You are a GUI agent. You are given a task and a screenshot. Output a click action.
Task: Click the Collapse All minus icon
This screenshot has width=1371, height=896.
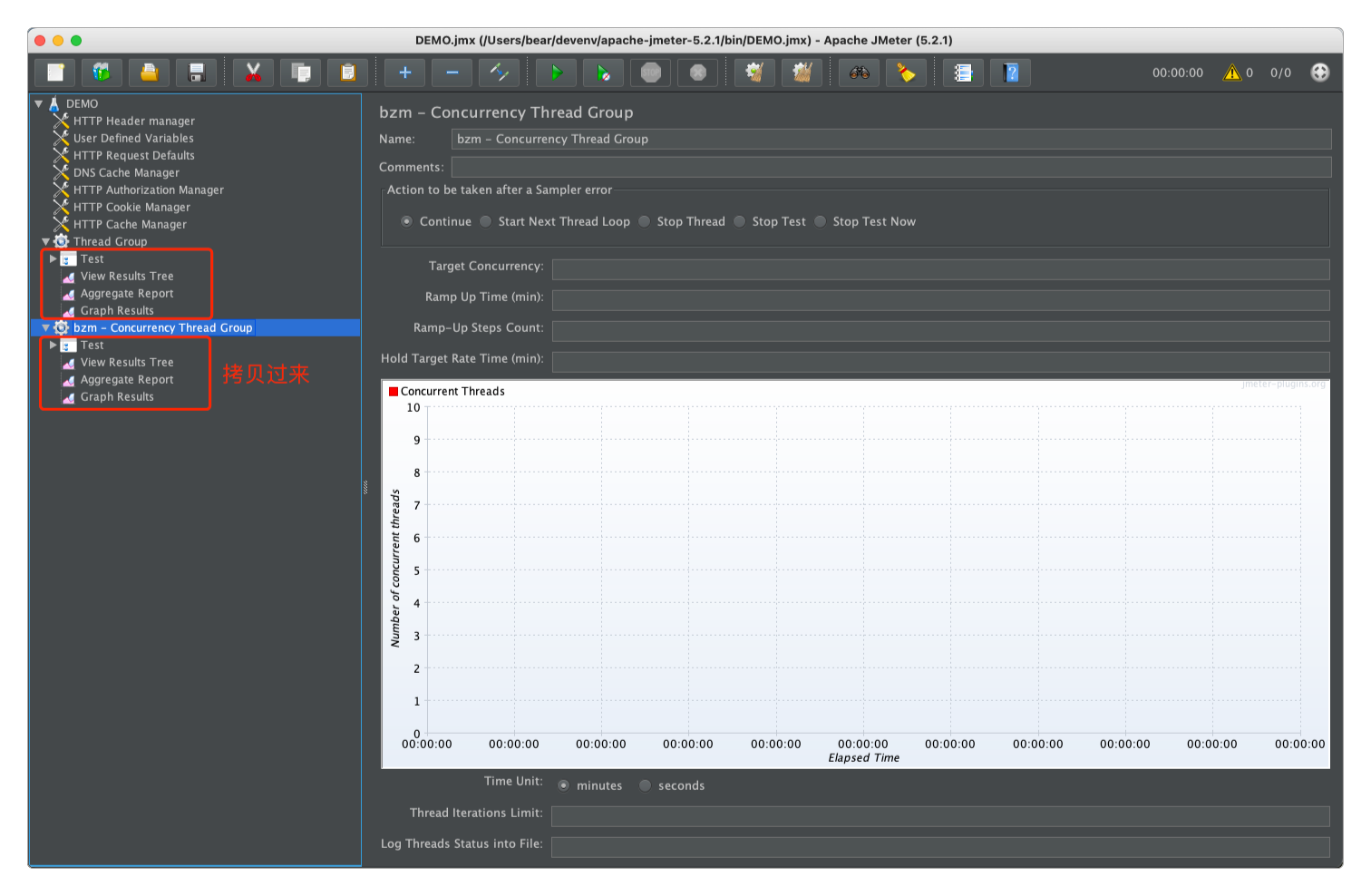coord(452,73)
